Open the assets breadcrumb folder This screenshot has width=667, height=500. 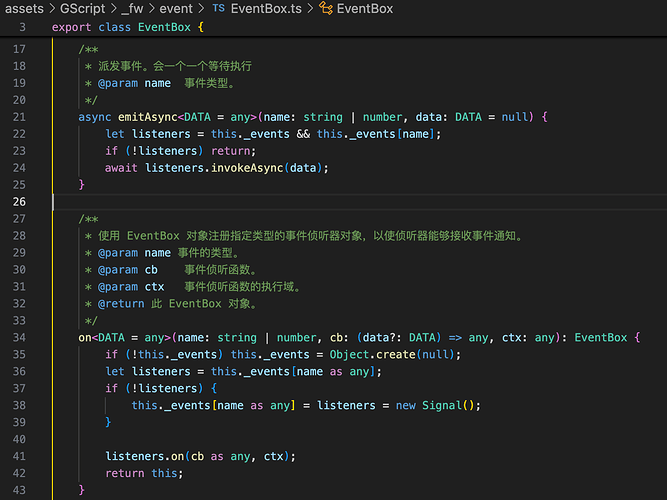23,9
